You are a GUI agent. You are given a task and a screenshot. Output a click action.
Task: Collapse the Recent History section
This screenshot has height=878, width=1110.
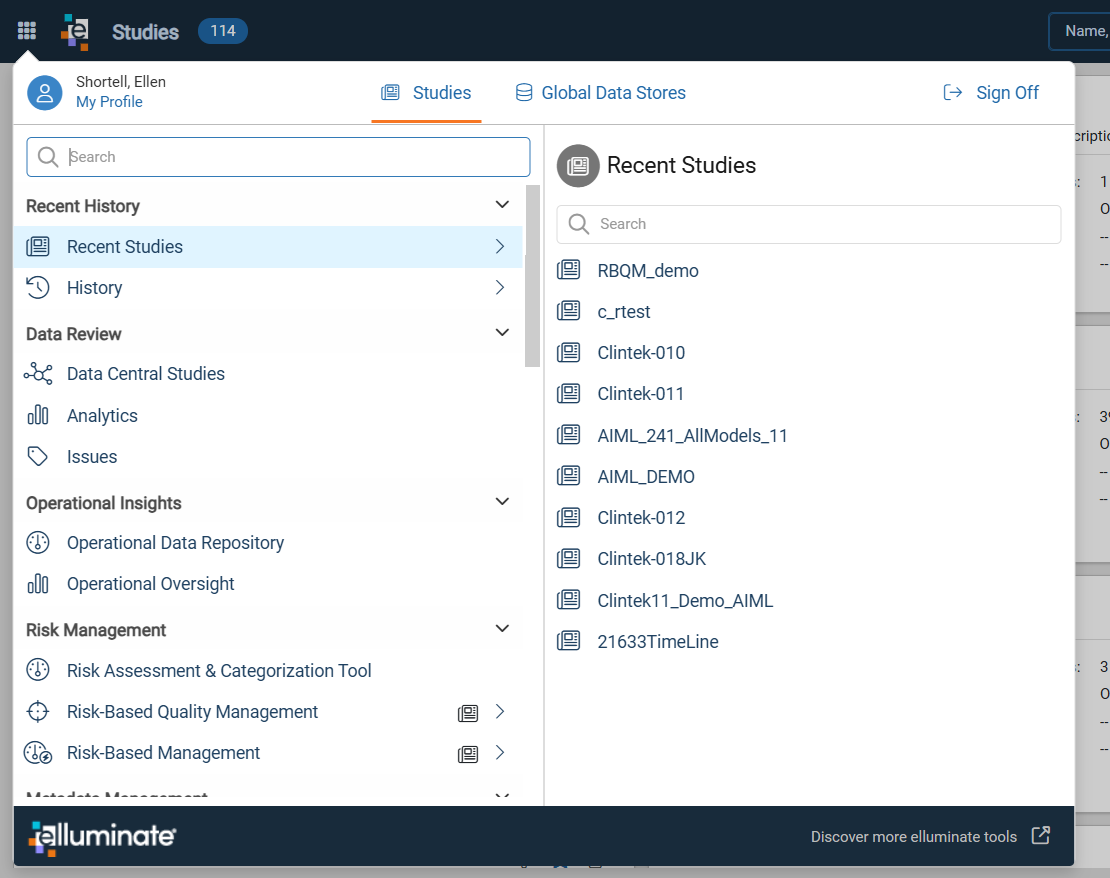(x=502, y=205)
